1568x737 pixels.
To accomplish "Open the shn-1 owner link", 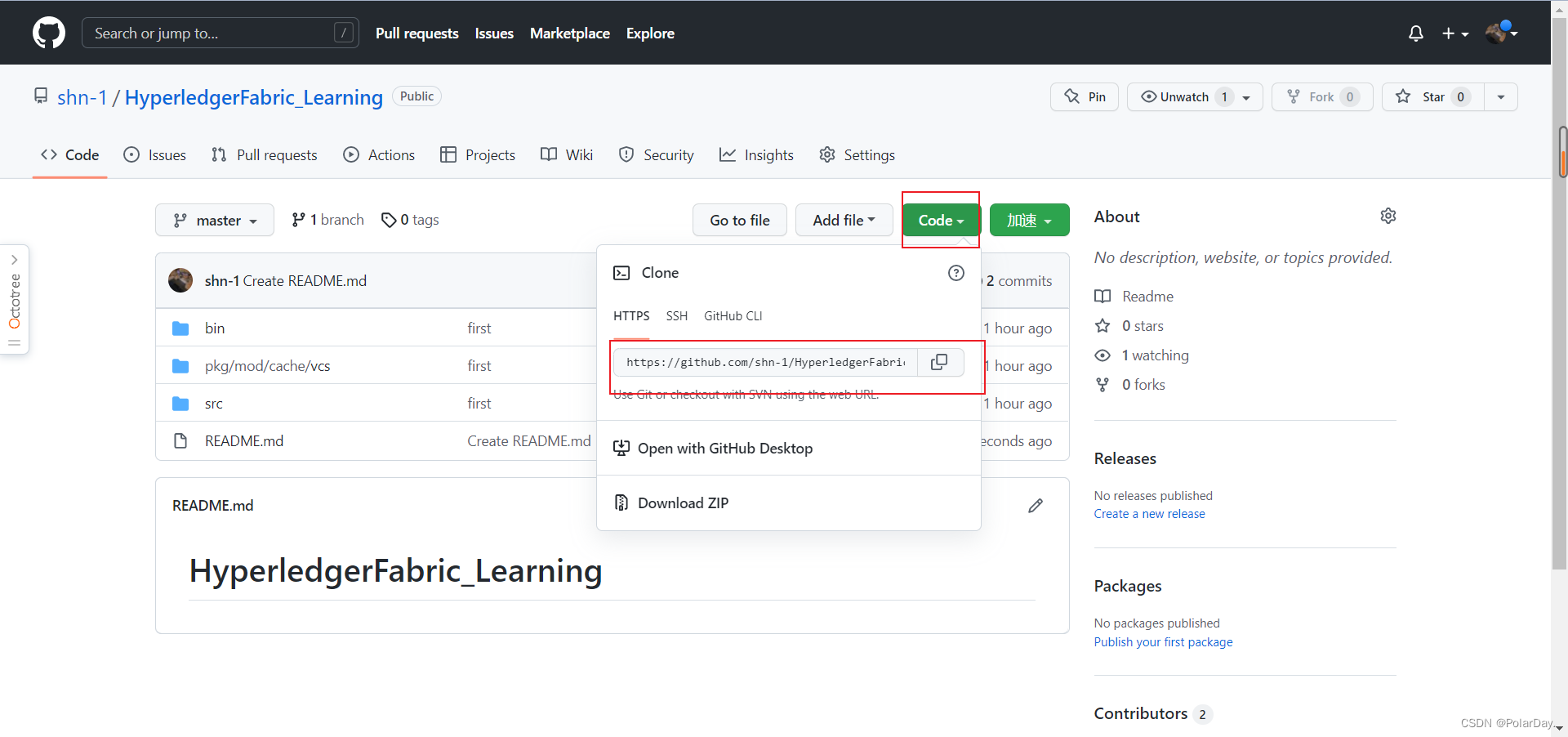I will (82, 97).
